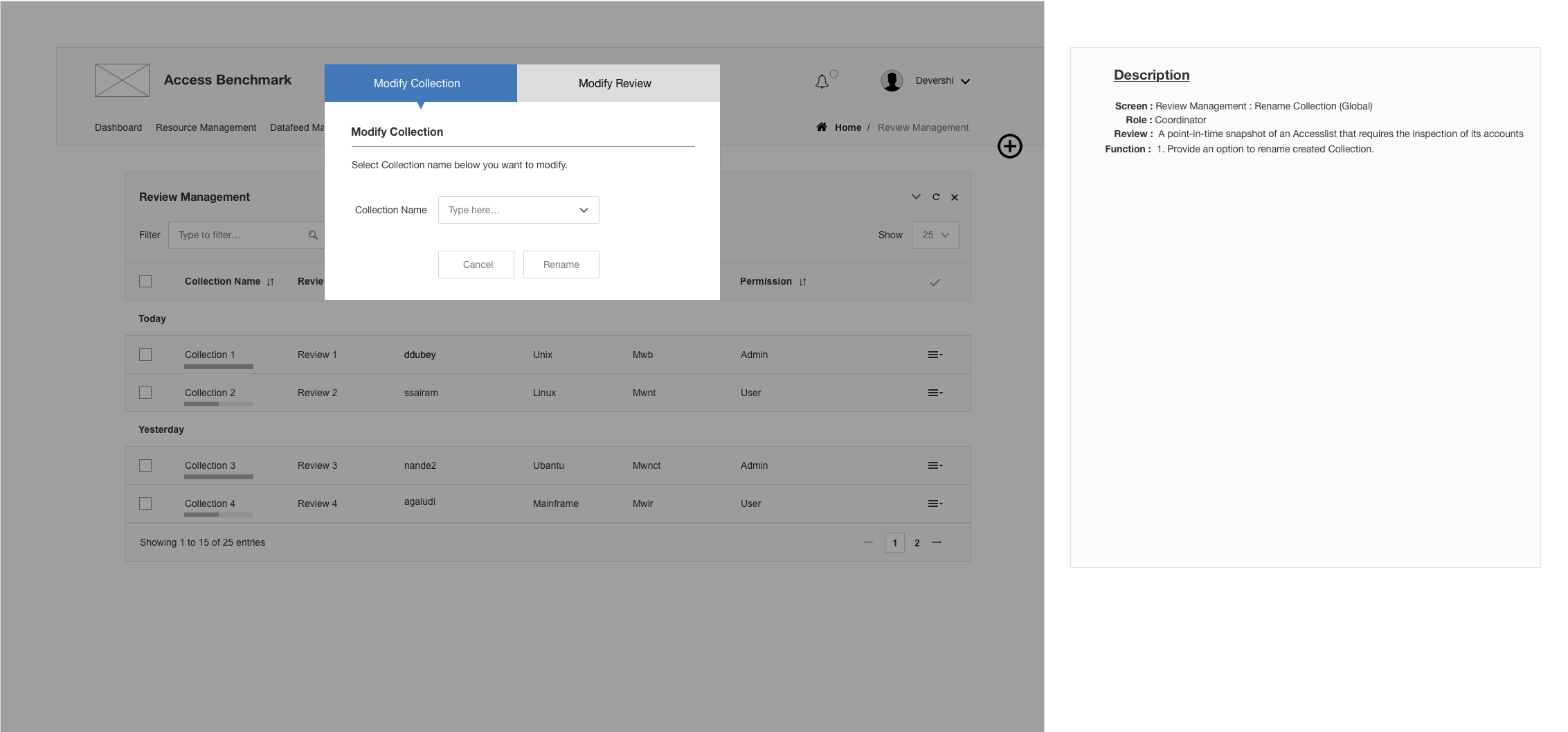Check the Collection 1 row checkbox

145,355
